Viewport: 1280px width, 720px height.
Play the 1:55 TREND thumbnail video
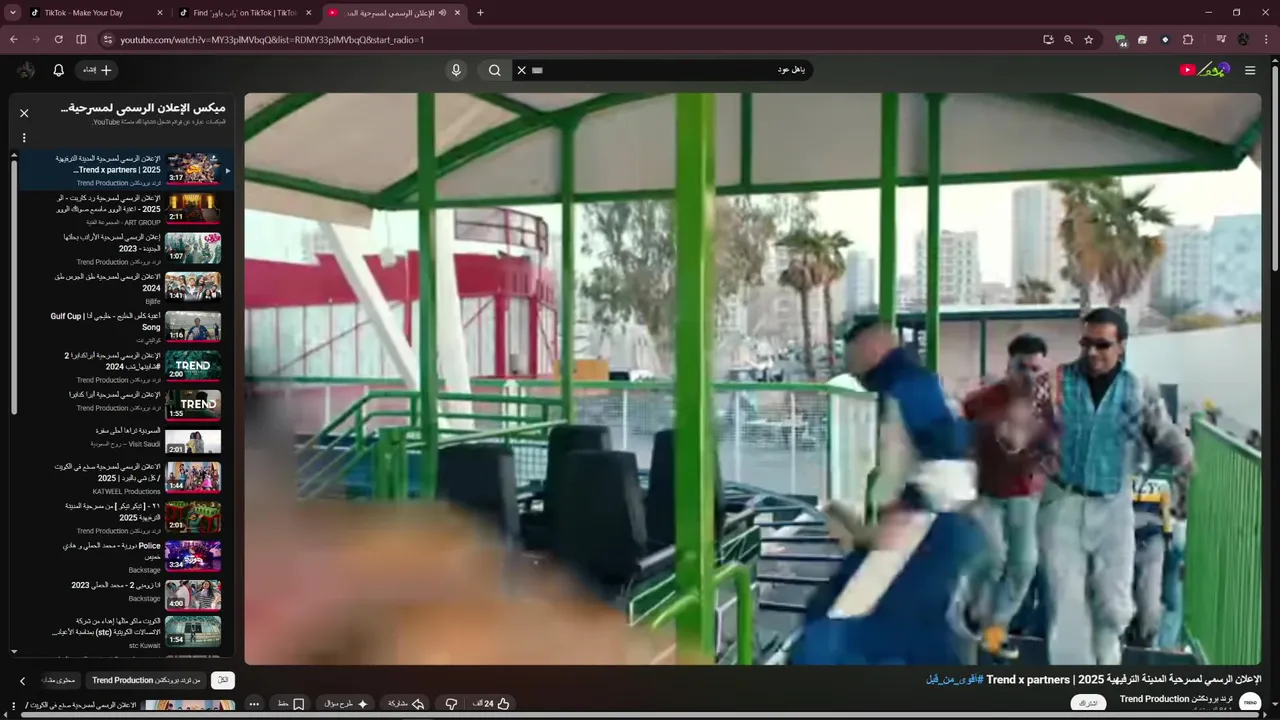pos(193,405)
